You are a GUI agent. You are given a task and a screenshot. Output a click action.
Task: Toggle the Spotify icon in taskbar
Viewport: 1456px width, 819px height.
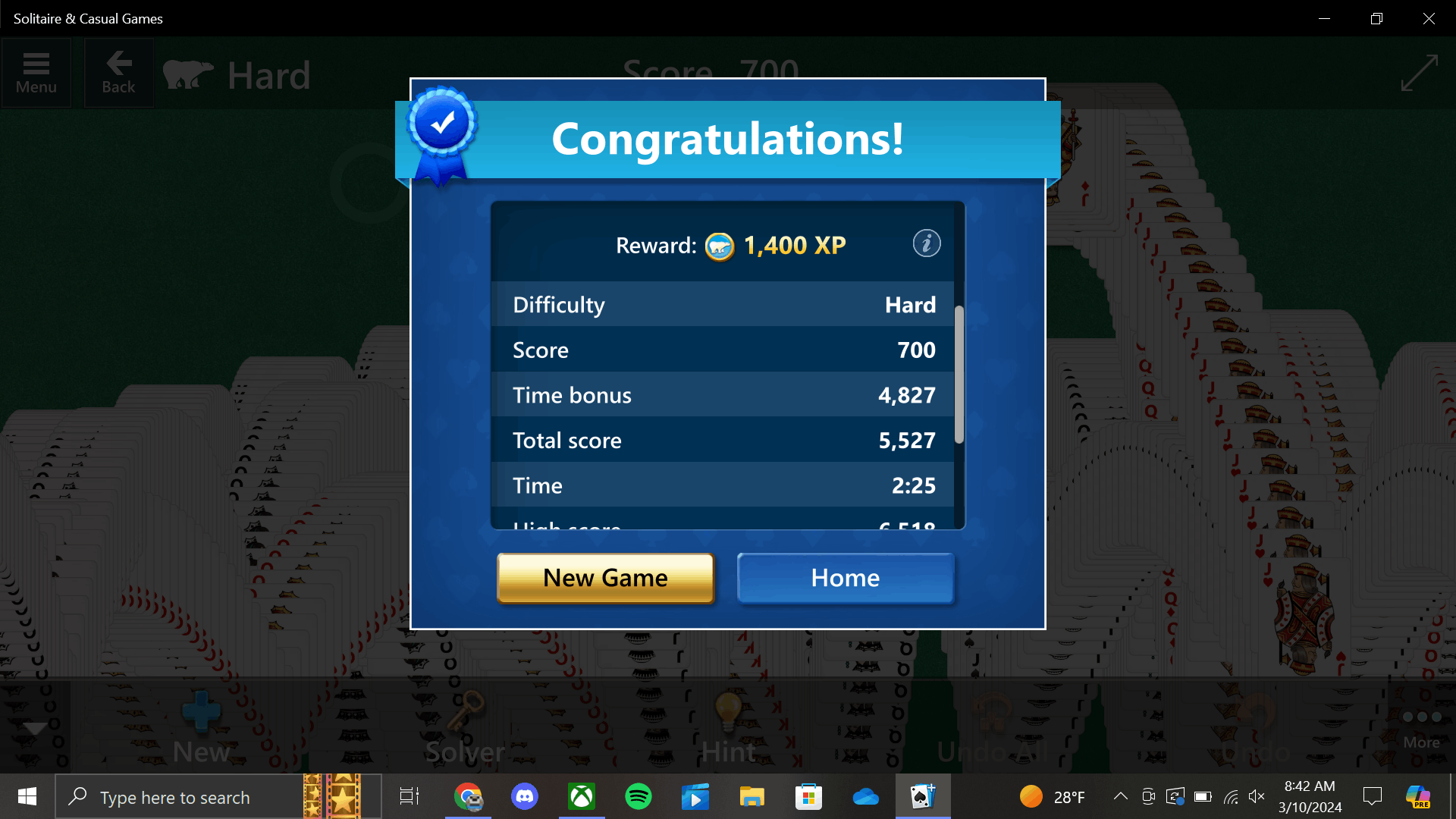point(638,797)
